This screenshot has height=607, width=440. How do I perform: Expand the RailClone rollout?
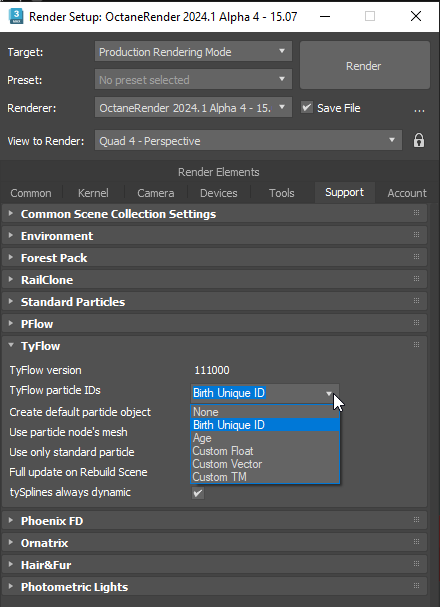(11, 279)
